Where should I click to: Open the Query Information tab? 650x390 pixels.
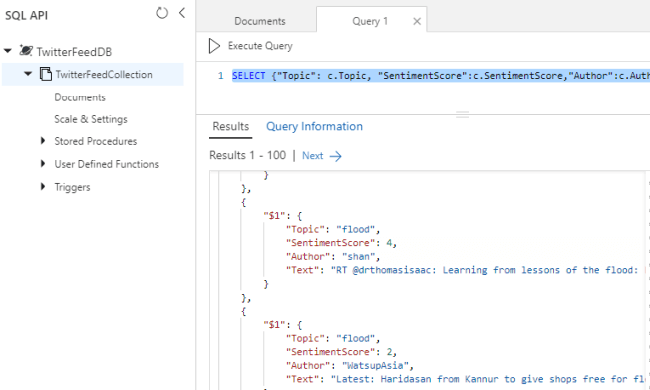[314, 126]
